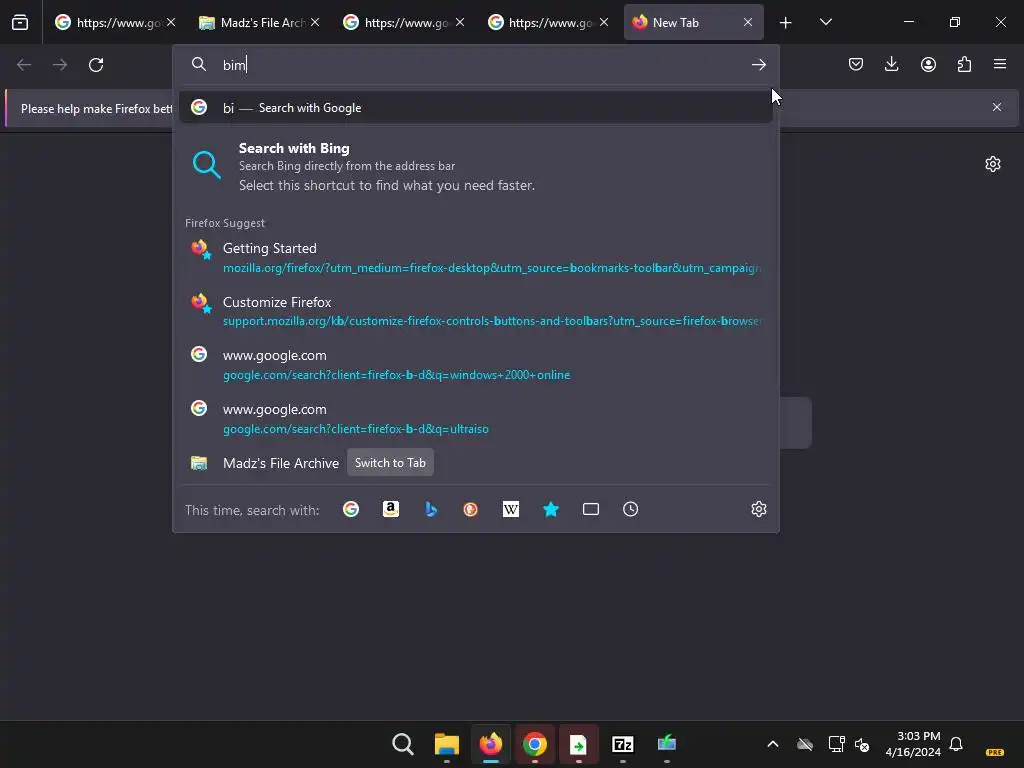Viewport: 1024px width, 768px height.
Task: Search this time with Wikipedia
Action: [x=511, y=509]
